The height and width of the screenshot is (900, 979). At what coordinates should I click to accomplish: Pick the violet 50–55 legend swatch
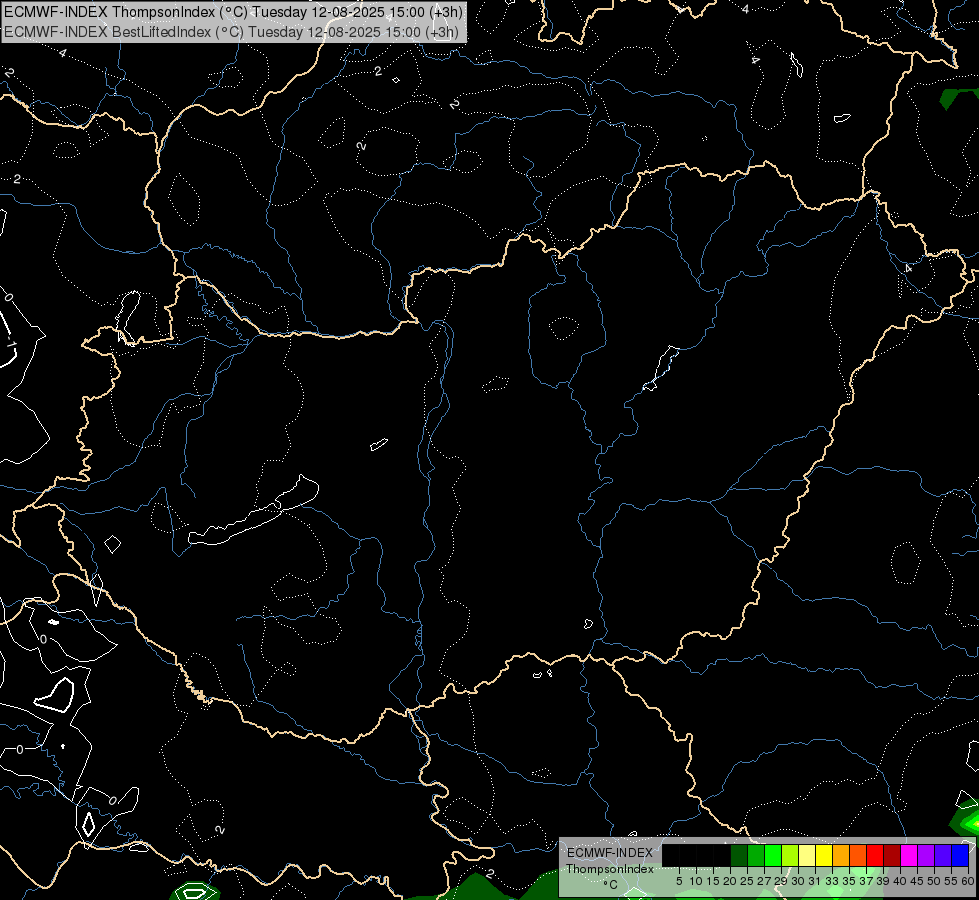pos(943,855)
